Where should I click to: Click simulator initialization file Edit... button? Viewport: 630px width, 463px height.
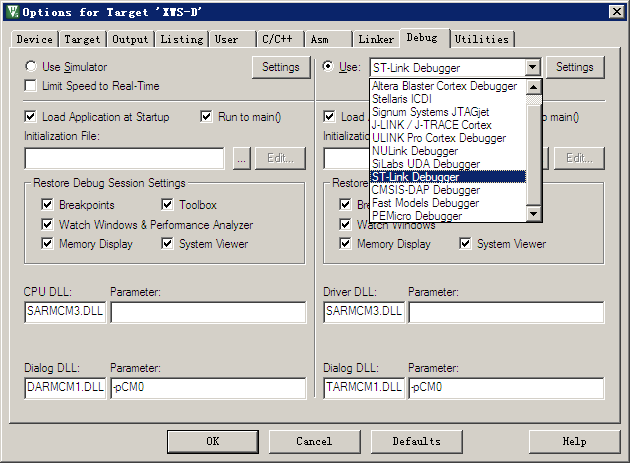click(x=280, y=158)
